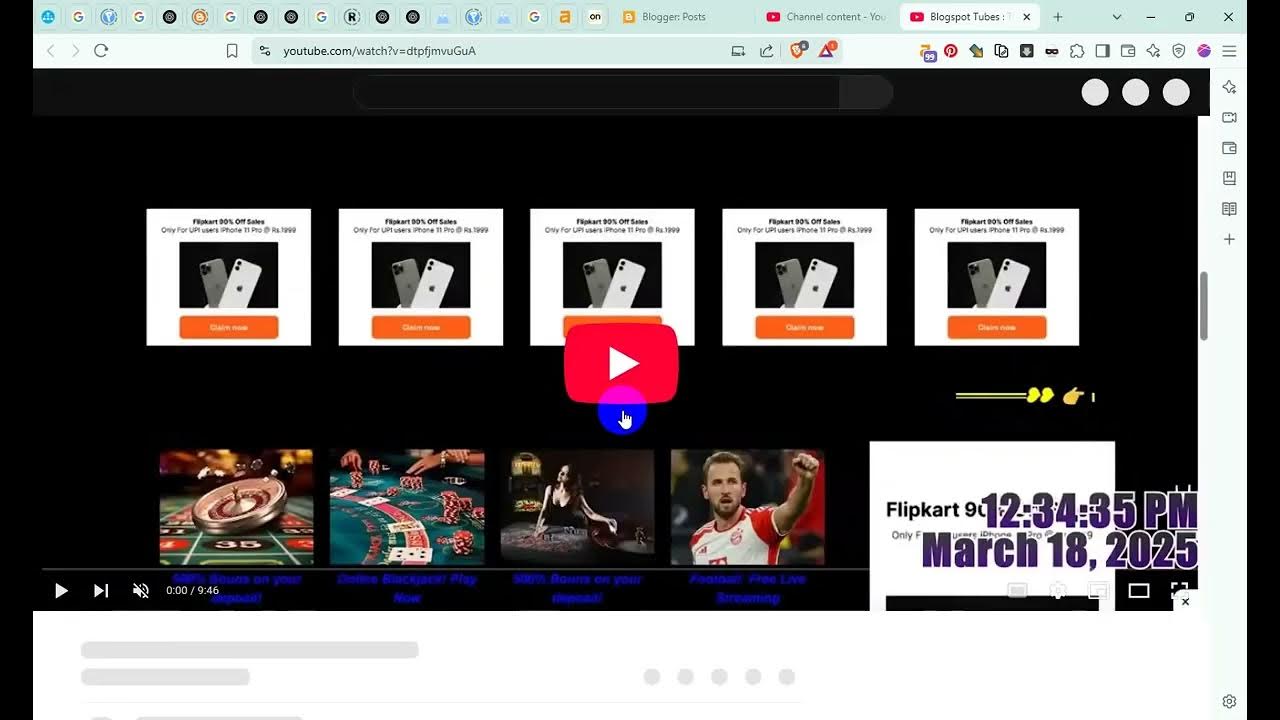Image resolution: width=1280 pixels, height=720 pixels.
Task: Toggle fullscreen on the video player
Action: click(1180, 590)
